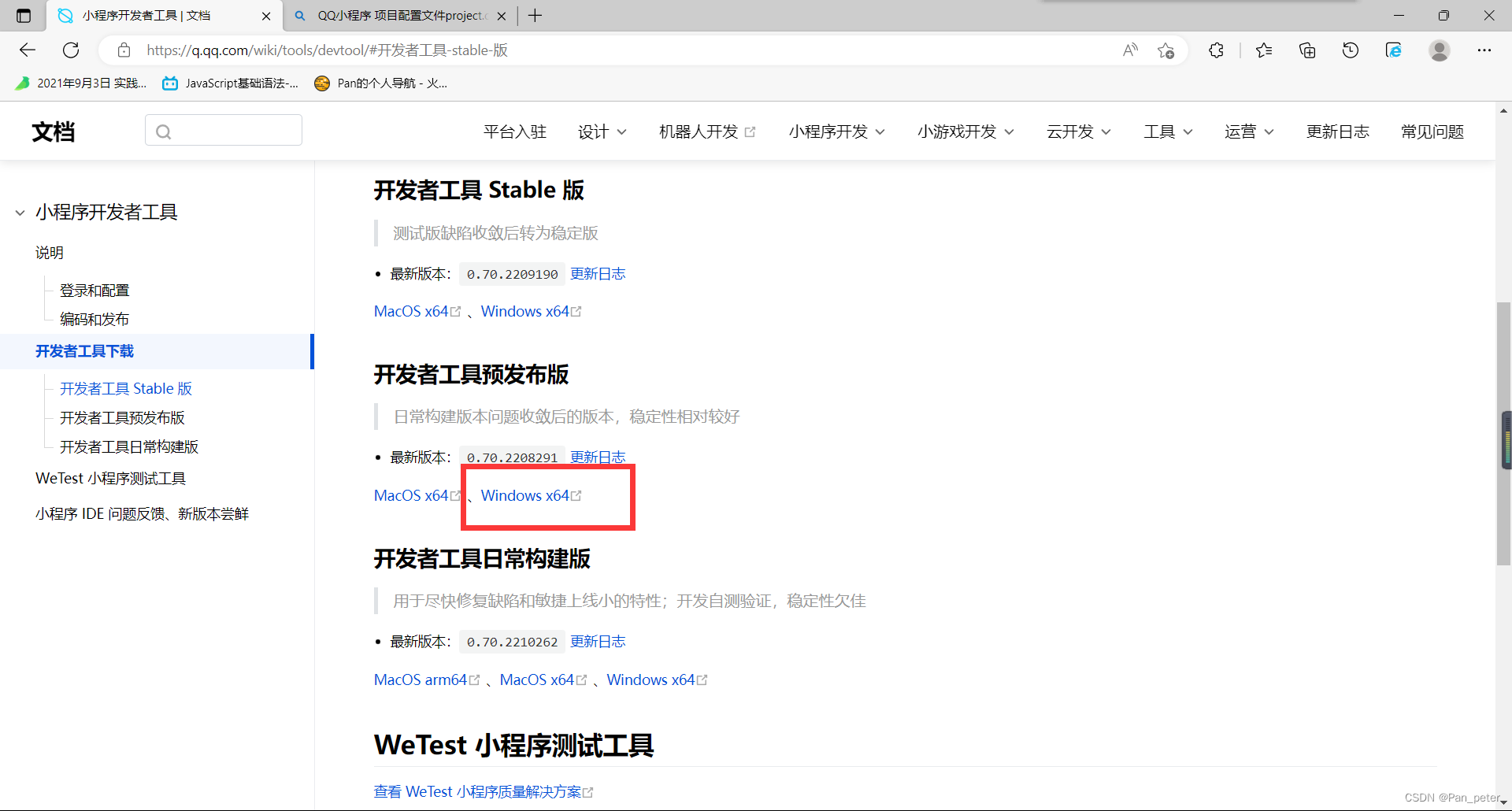Jump to 开发者工具预发布版 in sidebar

122,417
